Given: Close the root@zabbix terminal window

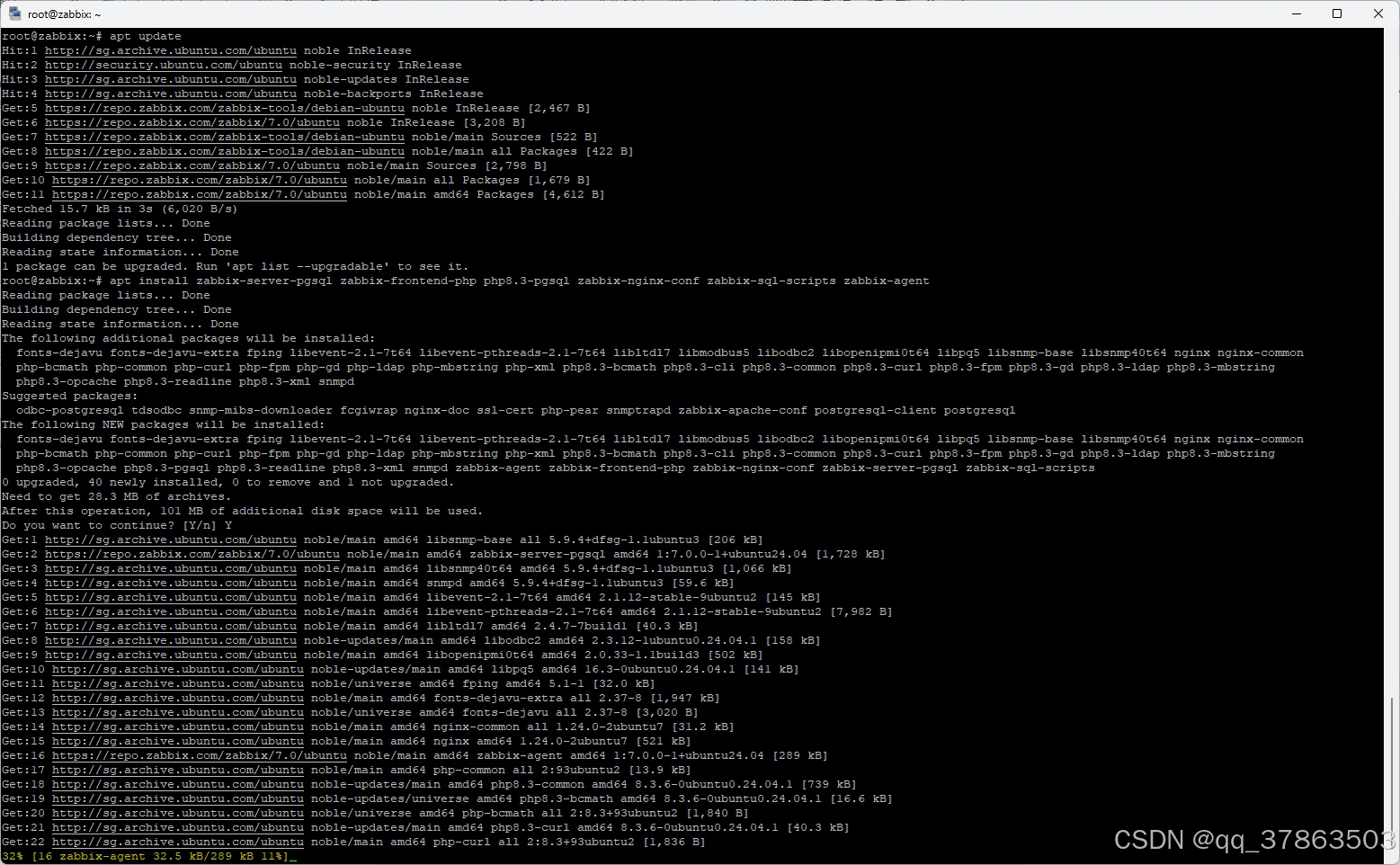Looking at the screenshot, I should pyautogui.click(x=1378, y=13).
